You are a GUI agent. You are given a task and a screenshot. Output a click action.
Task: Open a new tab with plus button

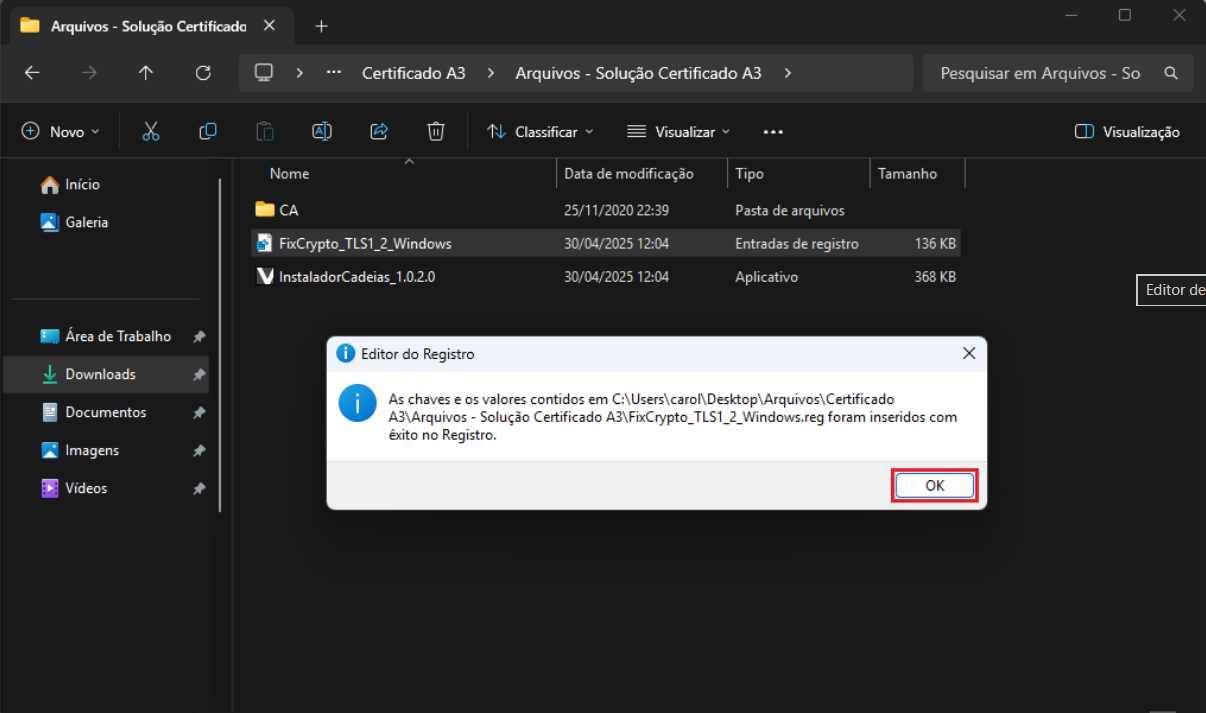(x=321, y=26)
